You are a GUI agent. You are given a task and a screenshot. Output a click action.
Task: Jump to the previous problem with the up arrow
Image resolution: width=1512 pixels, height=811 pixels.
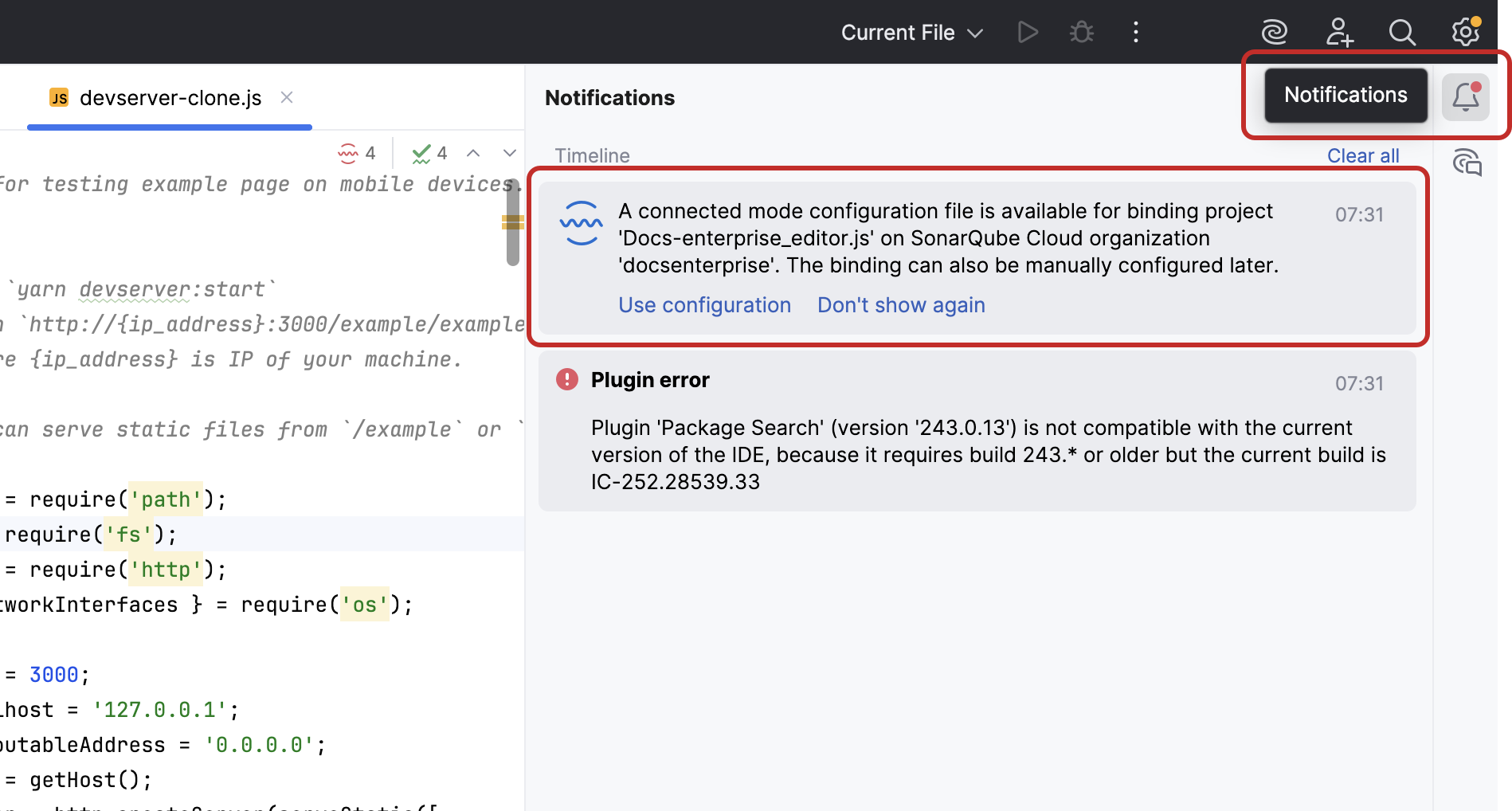[474, 153]
